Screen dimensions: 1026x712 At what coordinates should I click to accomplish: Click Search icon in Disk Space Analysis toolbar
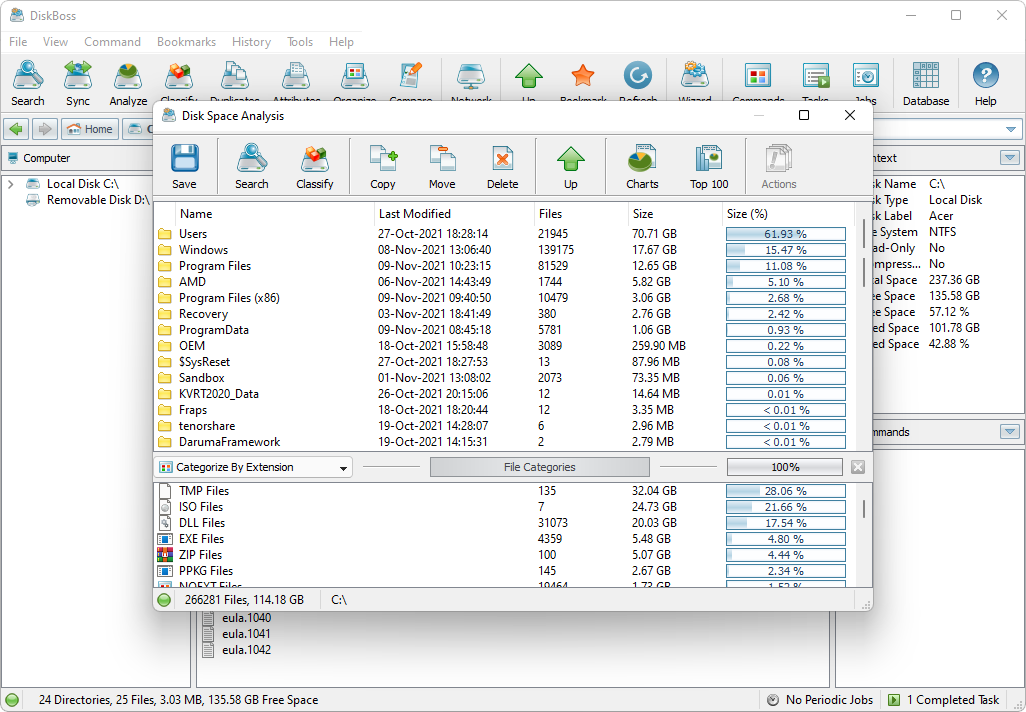click(252, 167)
